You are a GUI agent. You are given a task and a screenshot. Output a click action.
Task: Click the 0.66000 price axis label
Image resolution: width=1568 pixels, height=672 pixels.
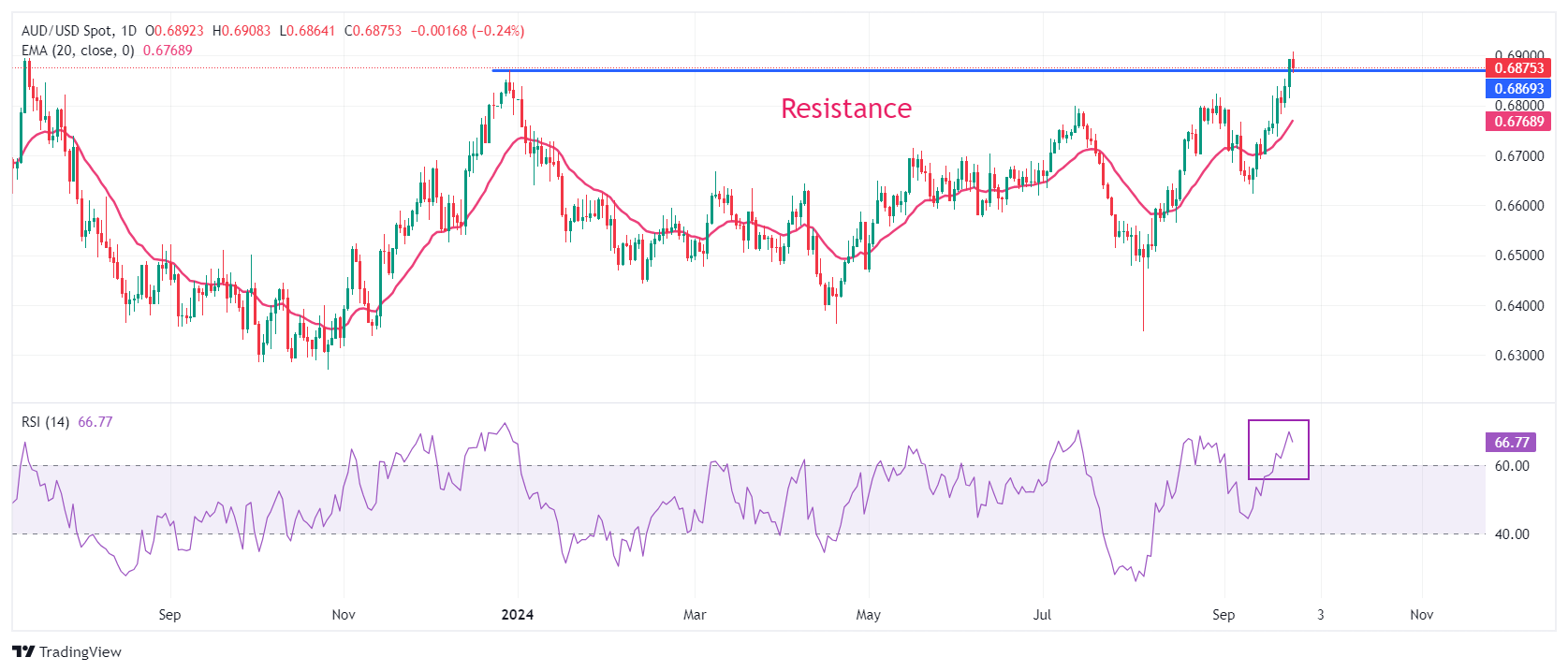point(1518,206)
